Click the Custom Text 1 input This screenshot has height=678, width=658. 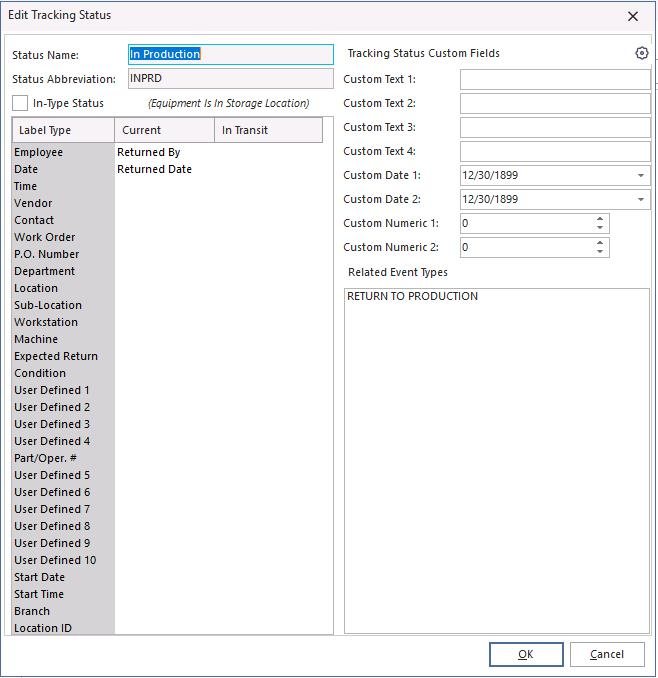pyautogui.click(x=554, y=79)
